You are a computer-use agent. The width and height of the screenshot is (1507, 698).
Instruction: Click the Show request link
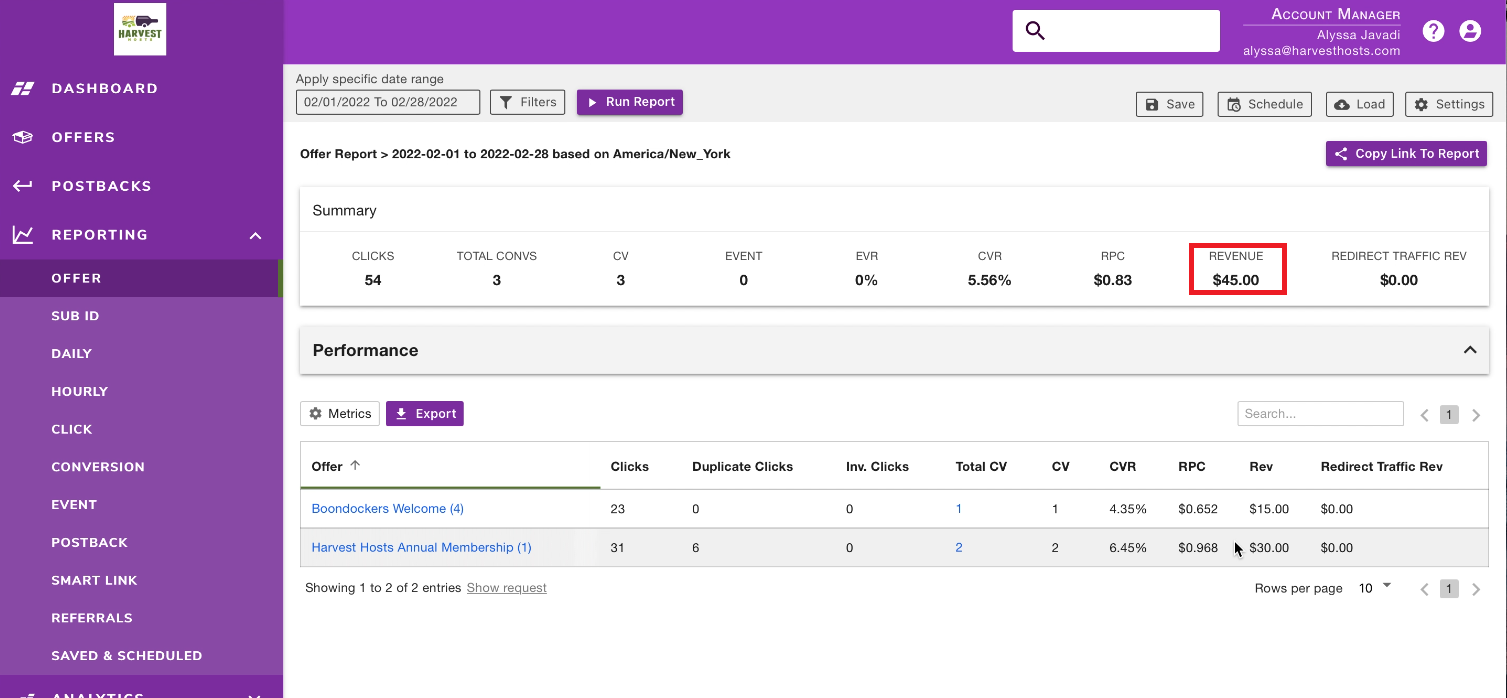507,588
